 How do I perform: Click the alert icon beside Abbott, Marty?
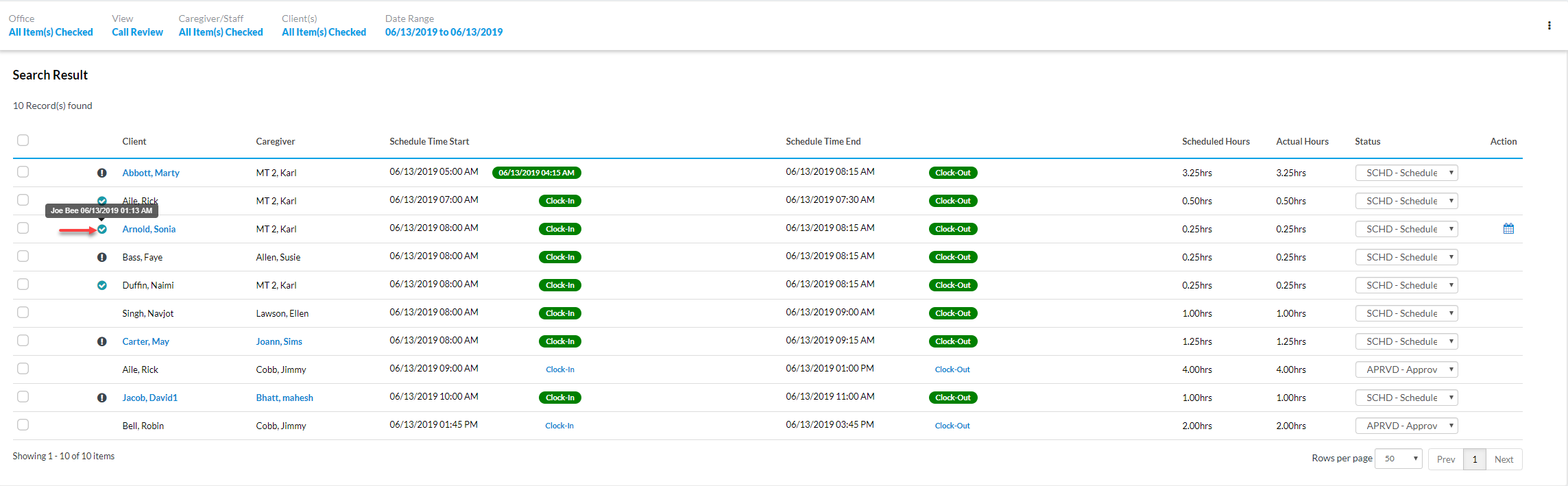pos(101,173)
